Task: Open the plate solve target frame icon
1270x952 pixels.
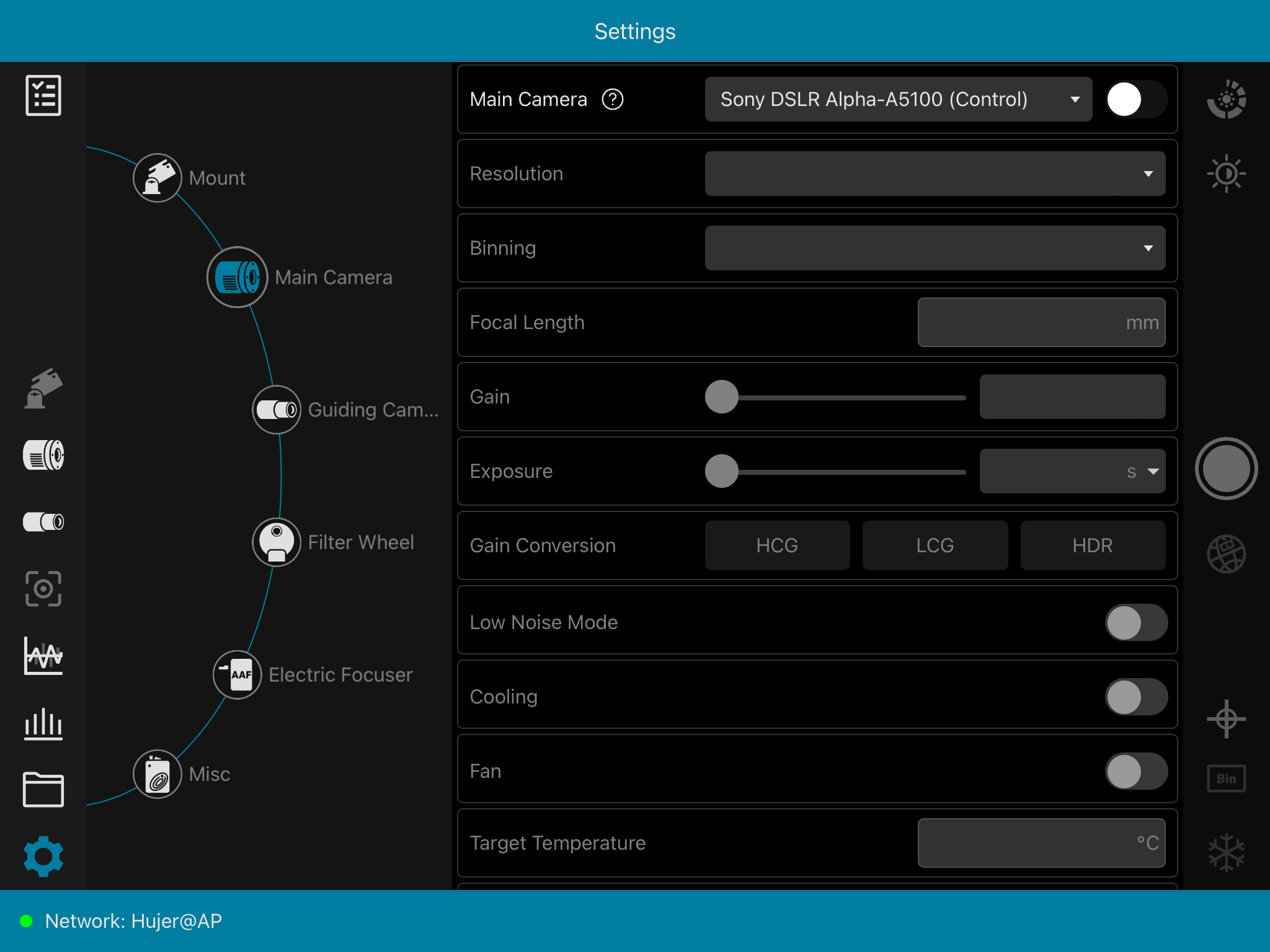Action: click(x=43, y=589)
